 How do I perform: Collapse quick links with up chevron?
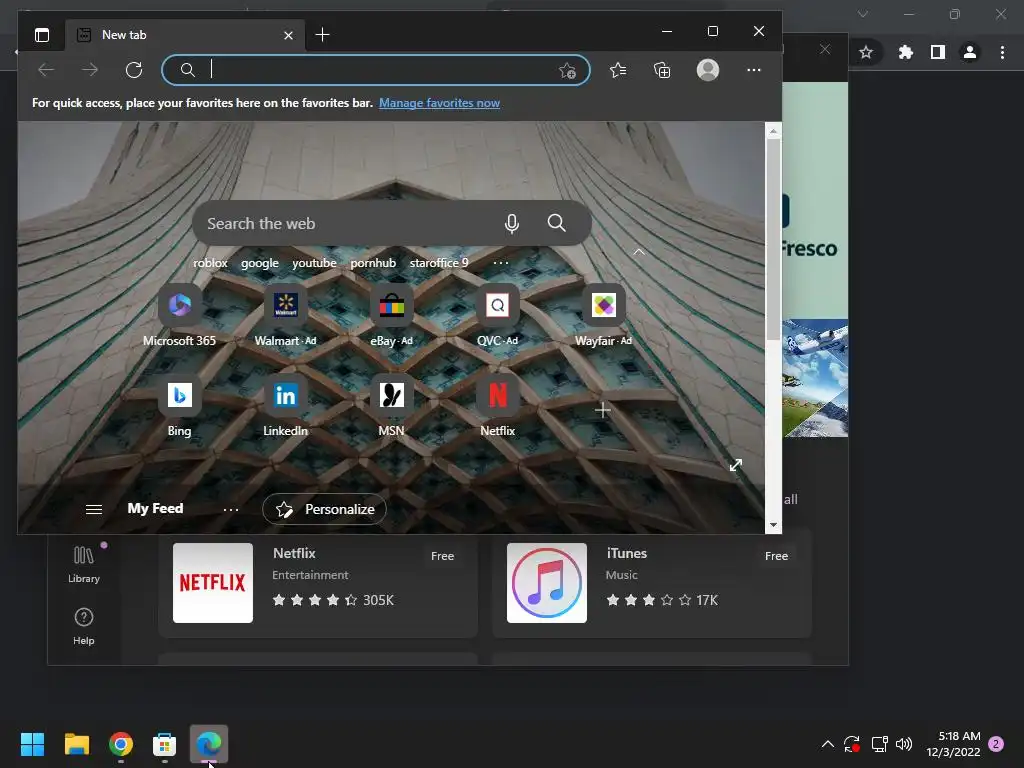[x=639, y=252]
